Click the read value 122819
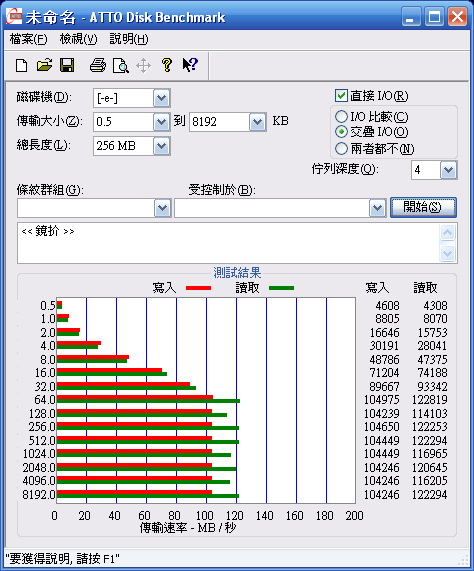This screenshot has width=474, height=571. coord(430,400)
